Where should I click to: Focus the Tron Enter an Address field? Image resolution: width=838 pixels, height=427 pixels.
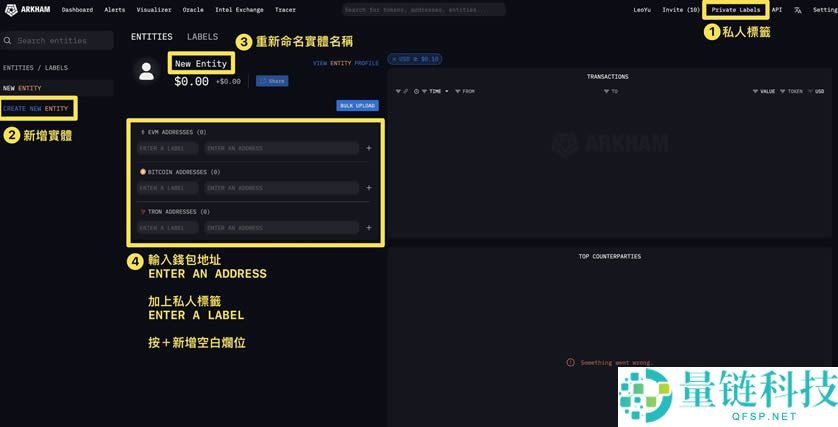[x=281, y=228]
